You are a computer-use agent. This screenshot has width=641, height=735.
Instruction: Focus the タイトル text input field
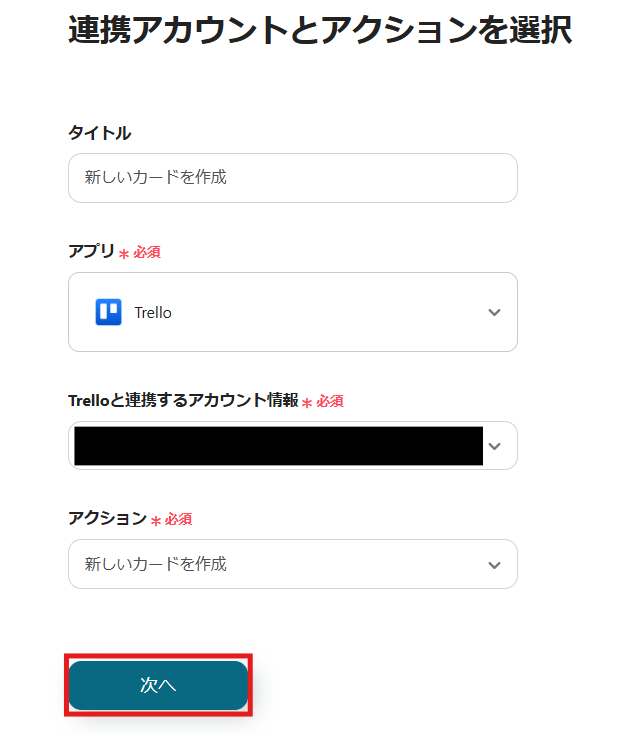[293, 178]
